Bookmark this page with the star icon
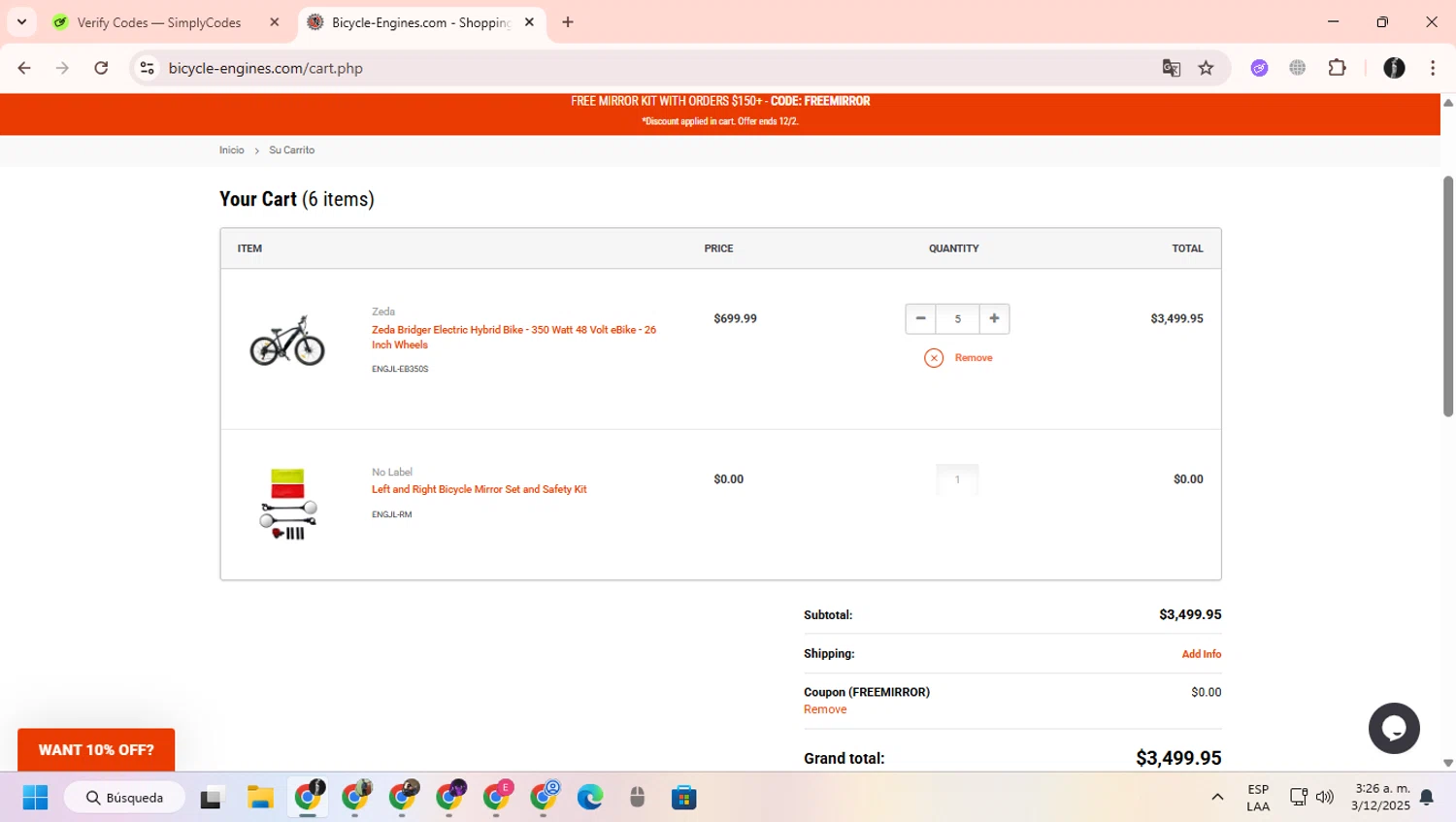This screenshot has height=822, width=1456. pos(1207,68)
